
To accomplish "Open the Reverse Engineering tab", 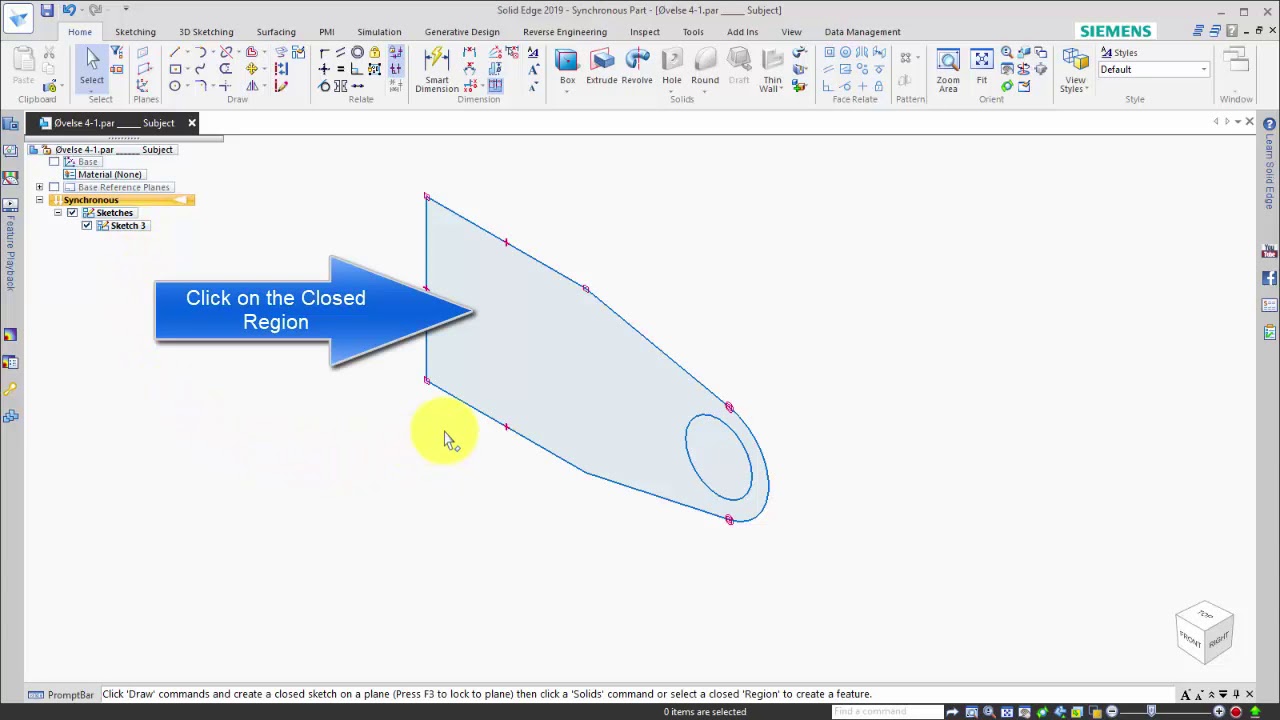I will pyautogui.click(x=565, y=32).
